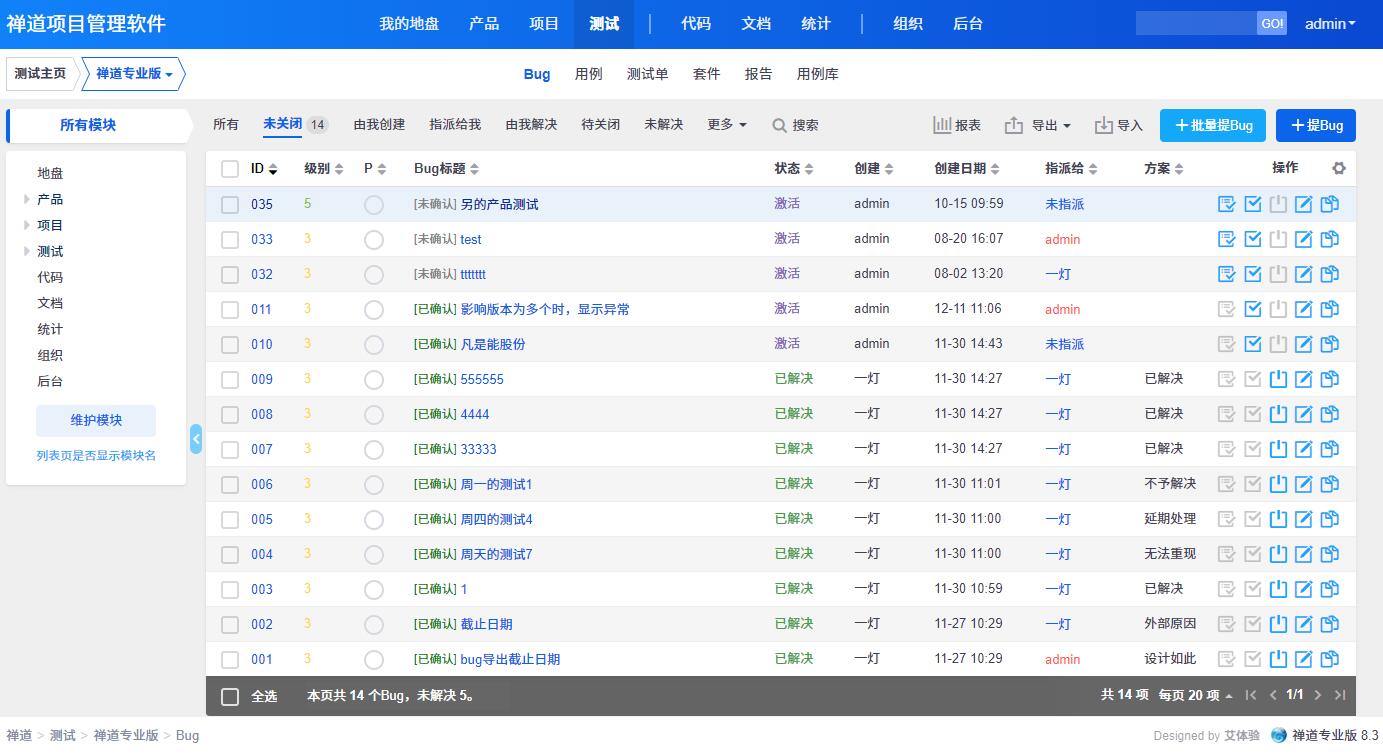
Task: Click the top search input field
Action: pos(1196,24)
